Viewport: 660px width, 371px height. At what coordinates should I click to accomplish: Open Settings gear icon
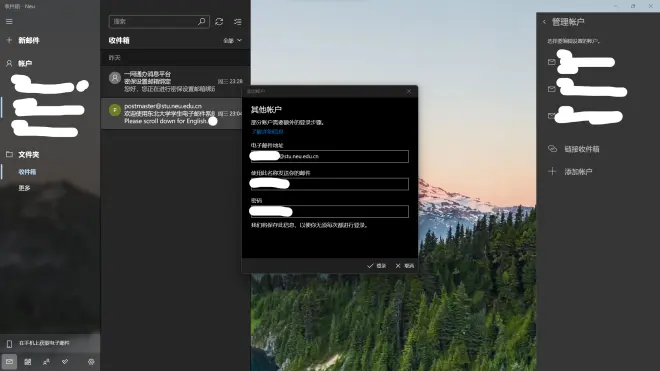pos(91,362)
